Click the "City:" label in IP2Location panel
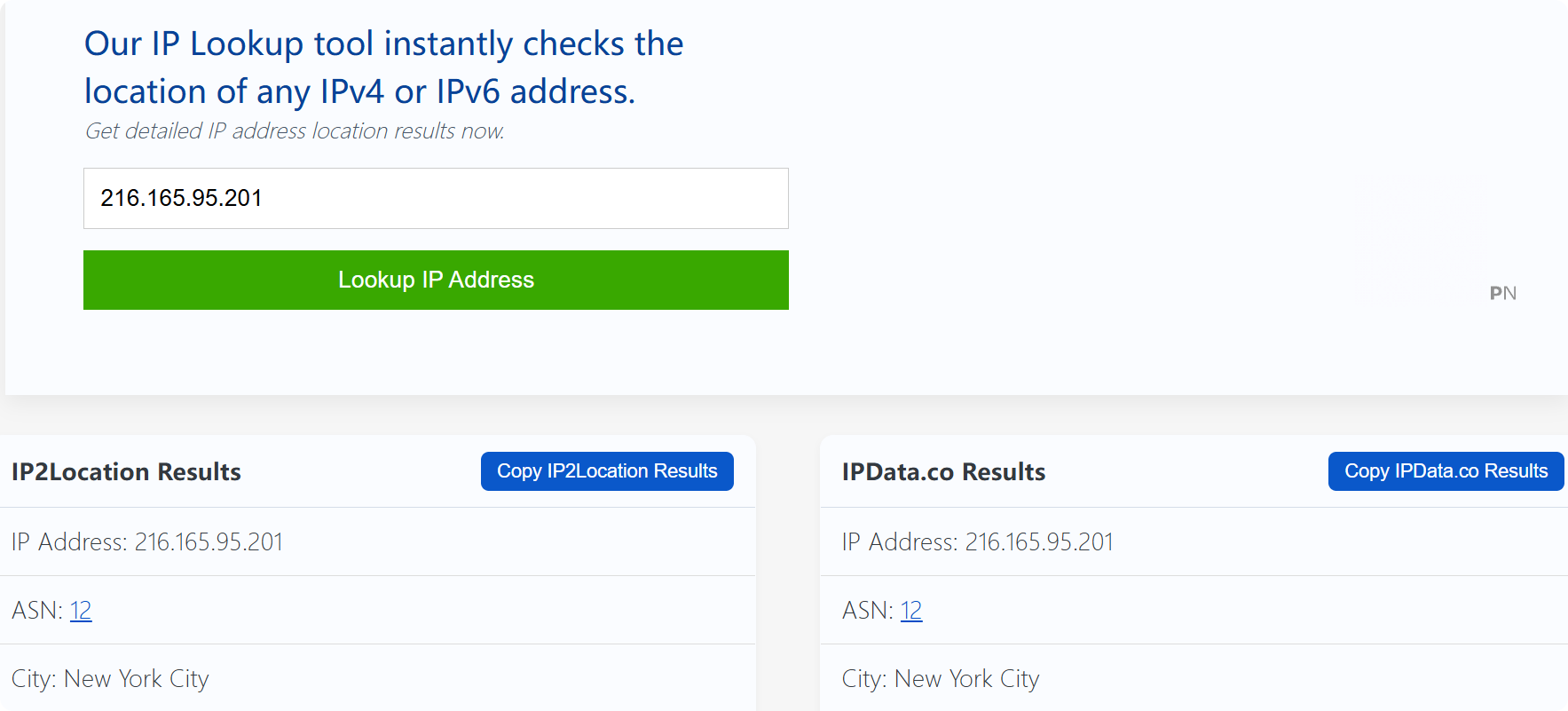Image resolution: width=1568 pixels, height=711 pixels. click(x=34, y=679)
